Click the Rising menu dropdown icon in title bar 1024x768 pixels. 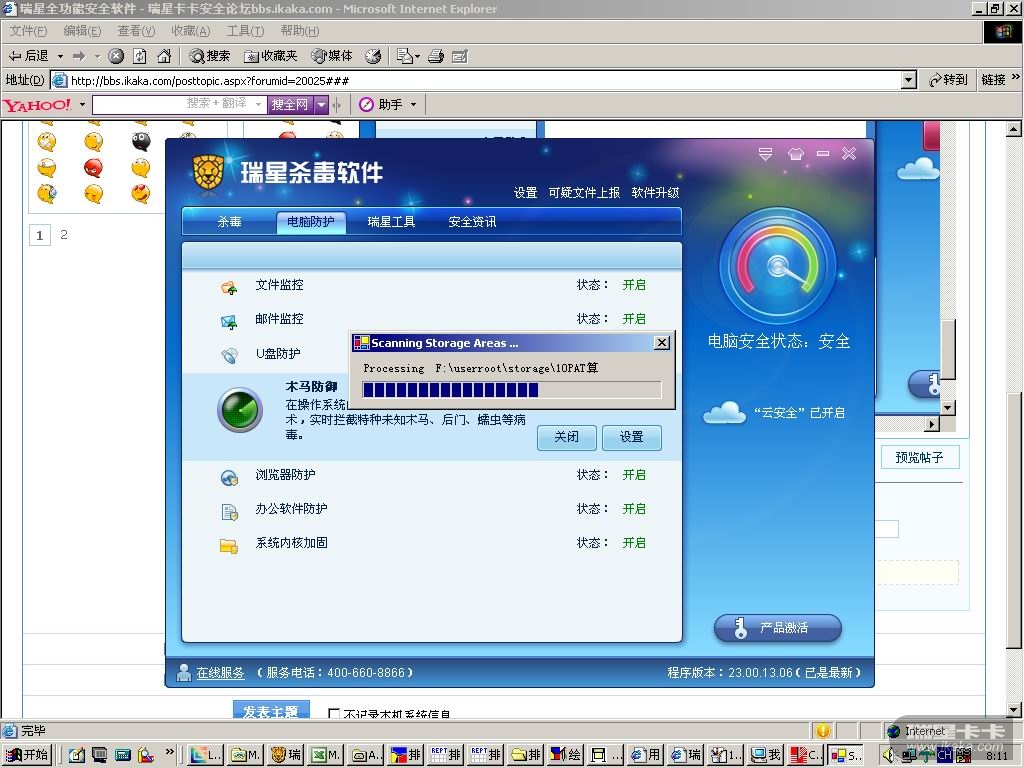click(x=765, y=153)
